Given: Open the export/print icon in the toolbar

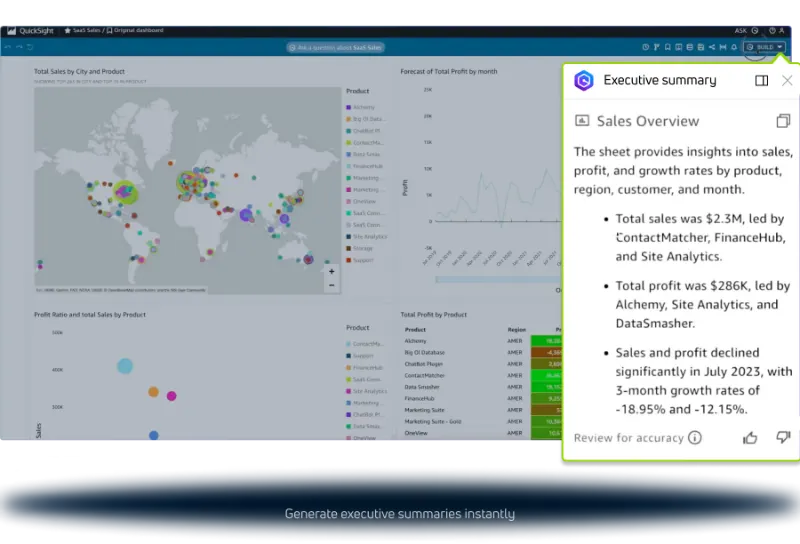Looking at the screenshot, I should (701, 47).
